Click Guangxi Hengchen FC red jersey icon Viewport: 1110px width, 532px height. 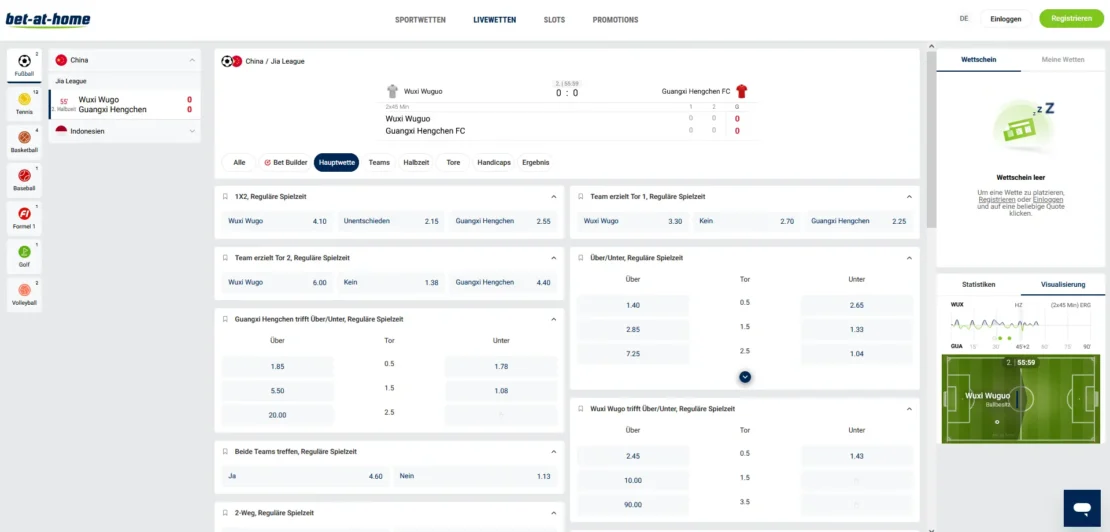point(741,91)
